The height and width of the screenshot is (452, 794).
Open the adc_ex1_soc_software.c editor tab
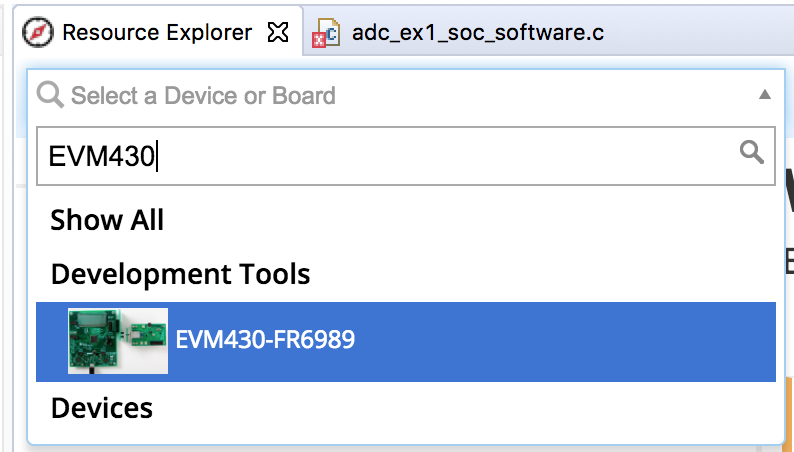click(477, 32)
